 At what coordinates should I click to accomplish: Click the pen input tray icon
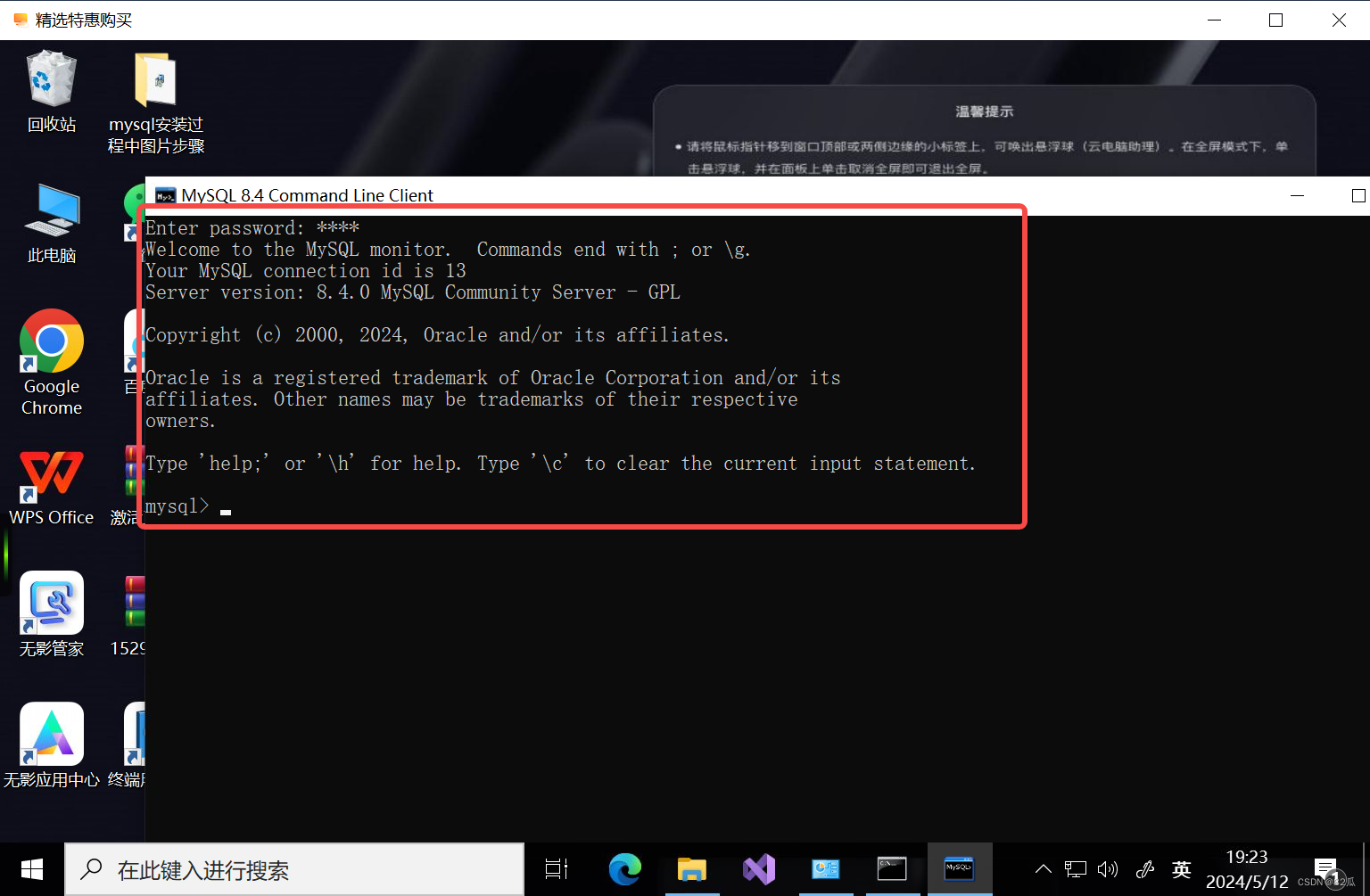click(x=1145, y=869)
